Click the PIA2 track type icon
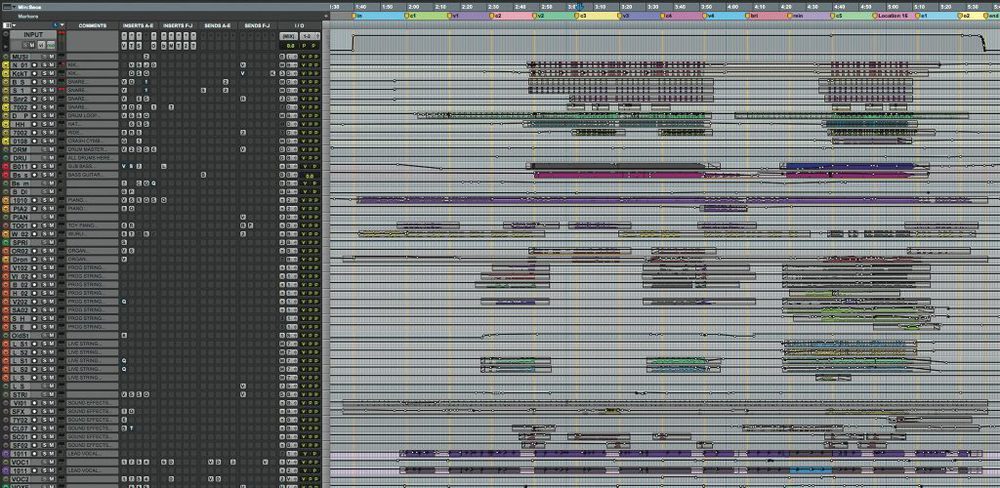Screen dimensions: 1000x488 pos(6,209)
